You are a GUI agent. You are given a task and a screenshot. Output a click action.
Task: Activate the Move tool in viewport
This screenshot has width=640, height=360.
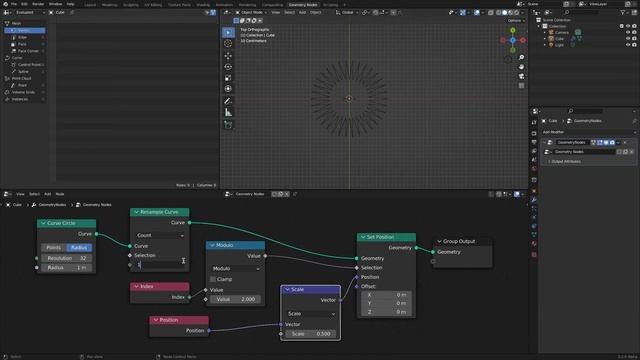coord(228,56)
